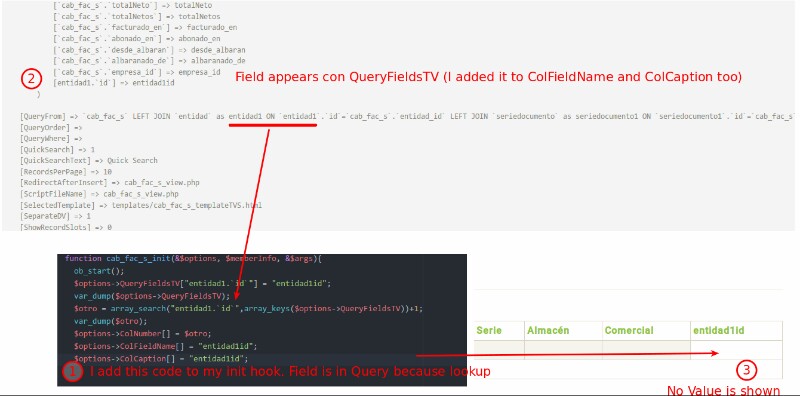Click the [RecordsPerPage] => 10 line
The height and width of the screenshot is (396, 800).
click(66, 171)
